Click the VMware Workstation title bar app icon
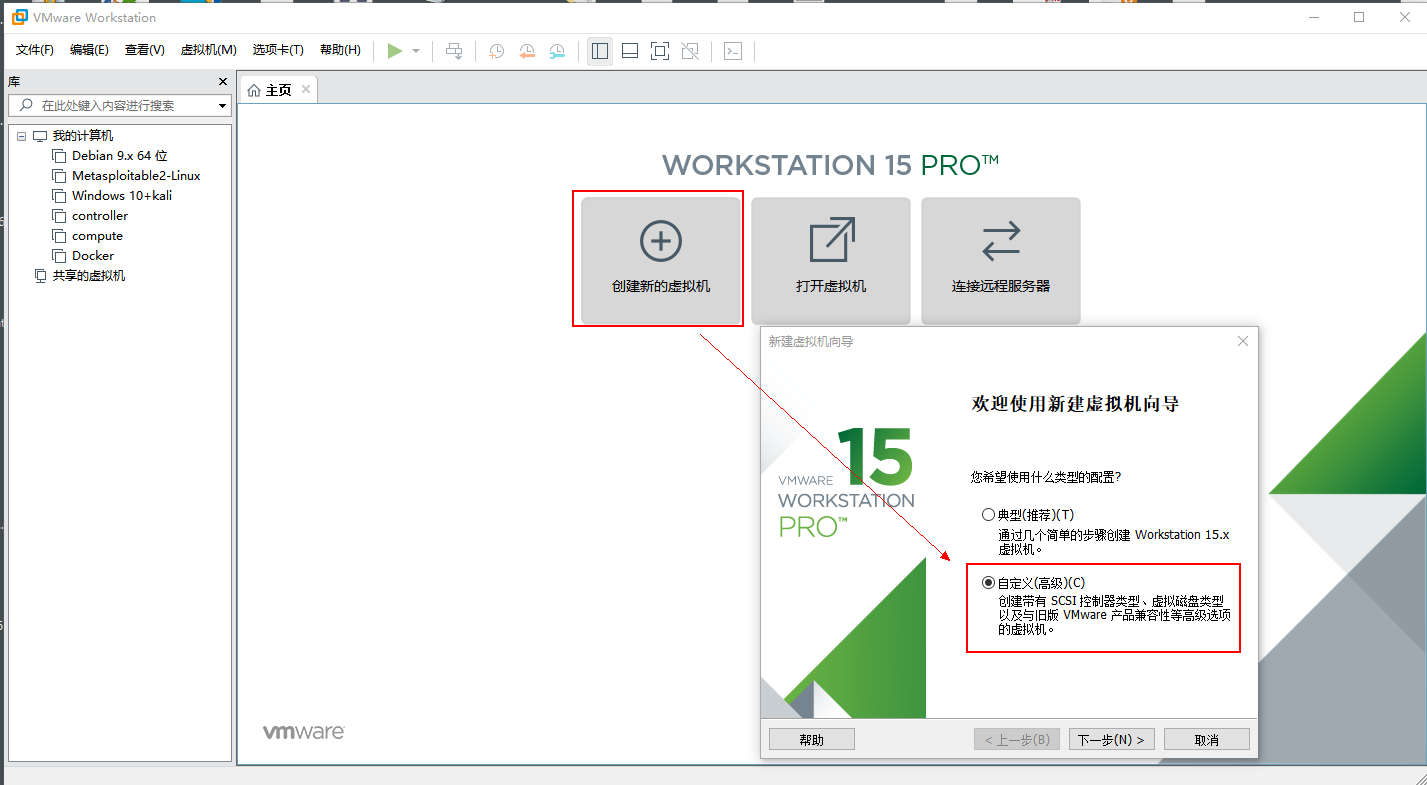1427x785 pixels. (x=18, y=17)
